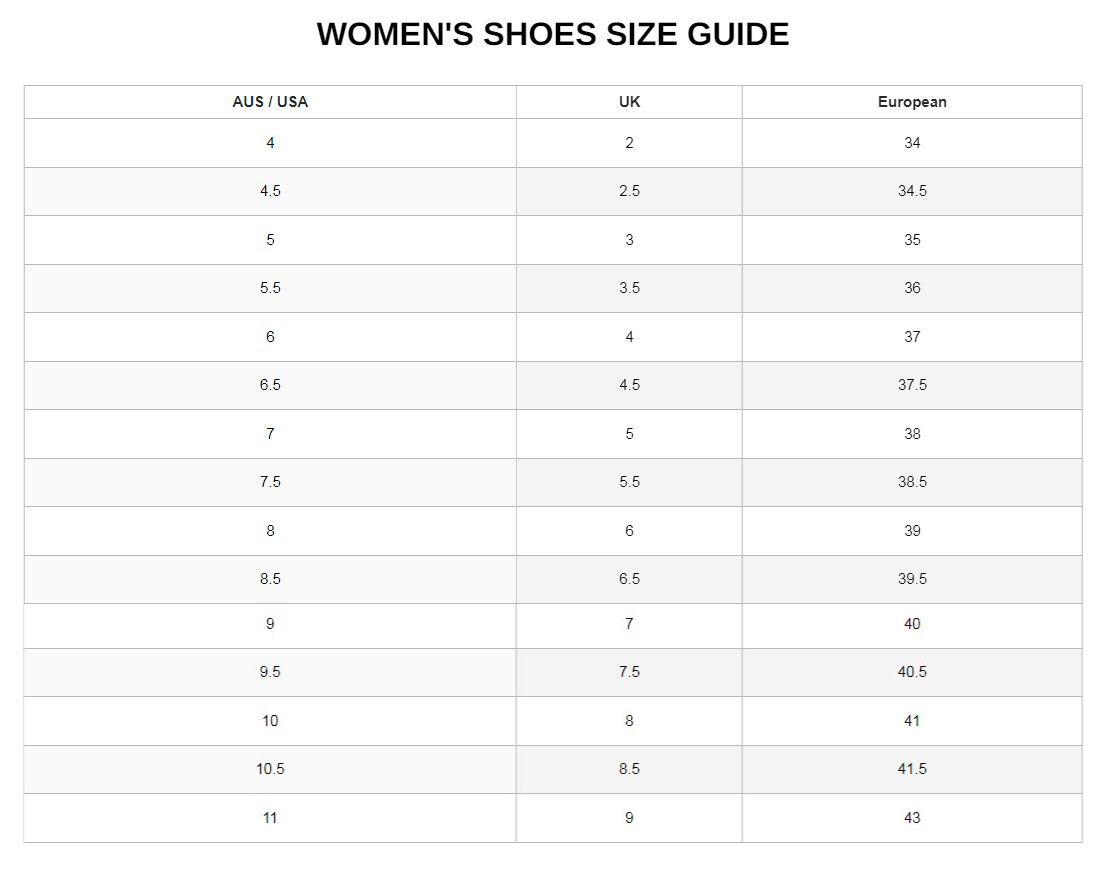Click the UK column header
Image resolution: width=1108 pixels, height=875 pixels.
pos(629,102)
